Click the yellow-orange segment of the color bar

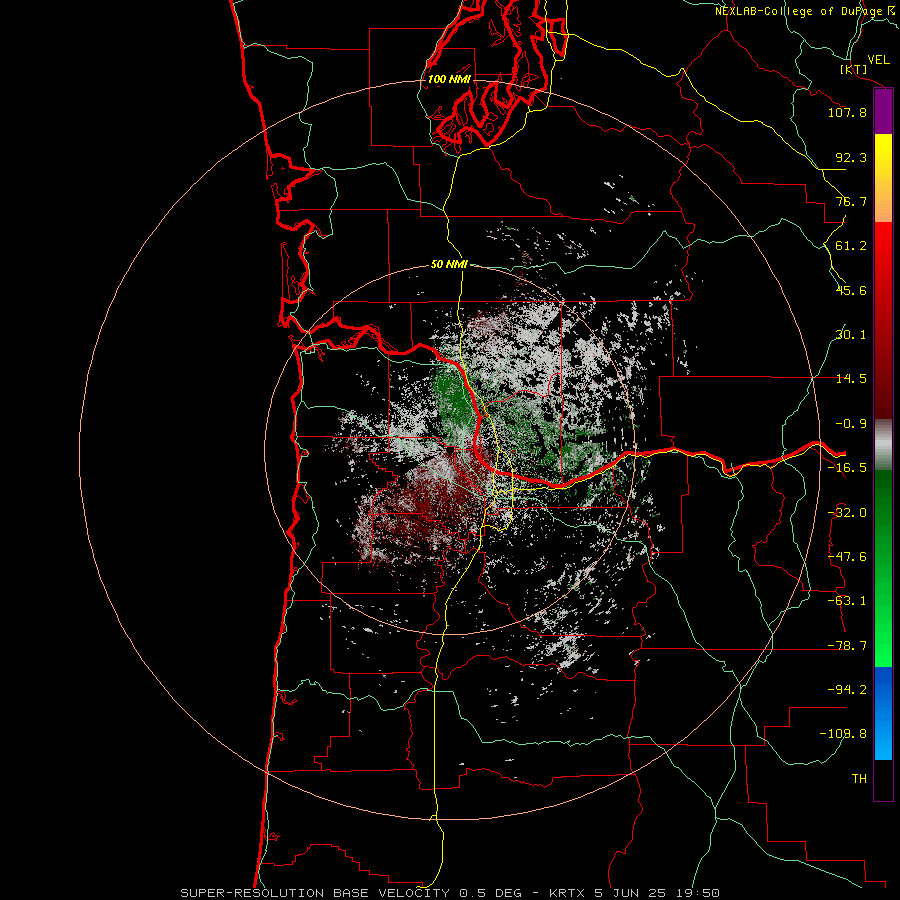coord(883,178)
